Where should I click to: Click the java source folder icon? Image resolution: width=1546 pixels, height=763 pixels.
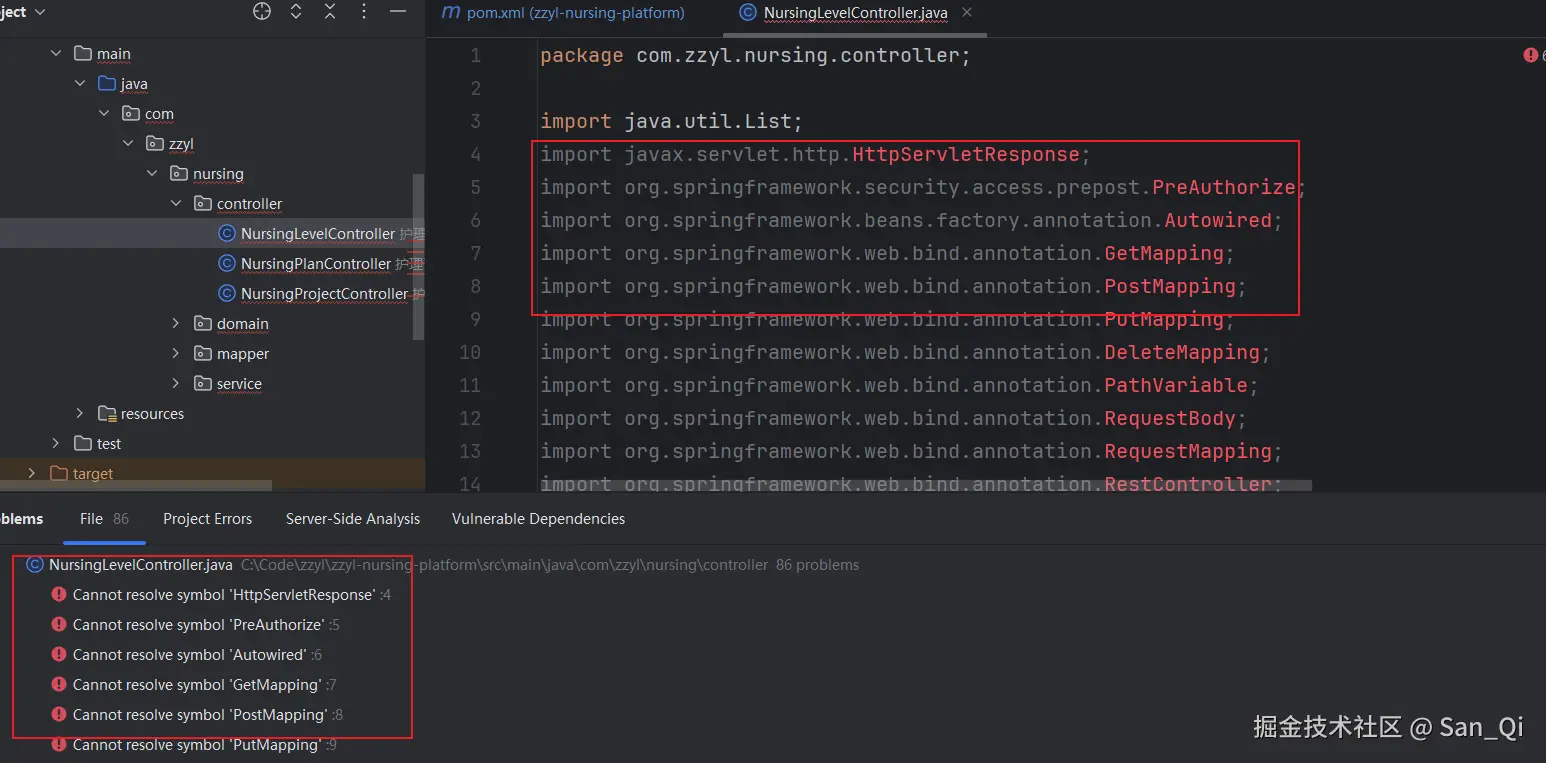(x=107, y=83)
